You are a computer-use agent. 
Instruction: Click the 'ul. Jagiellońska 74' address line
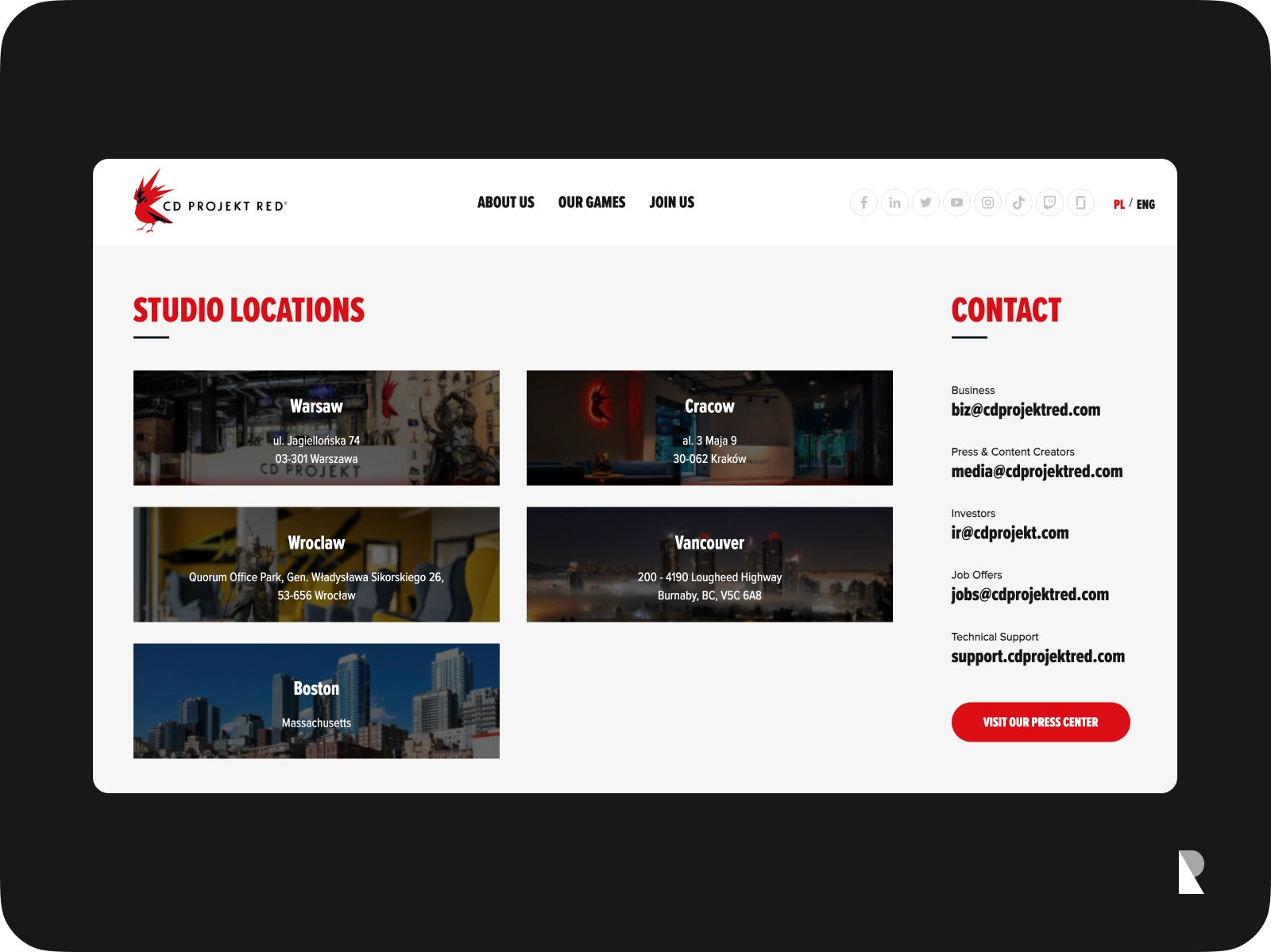[316, 441]
